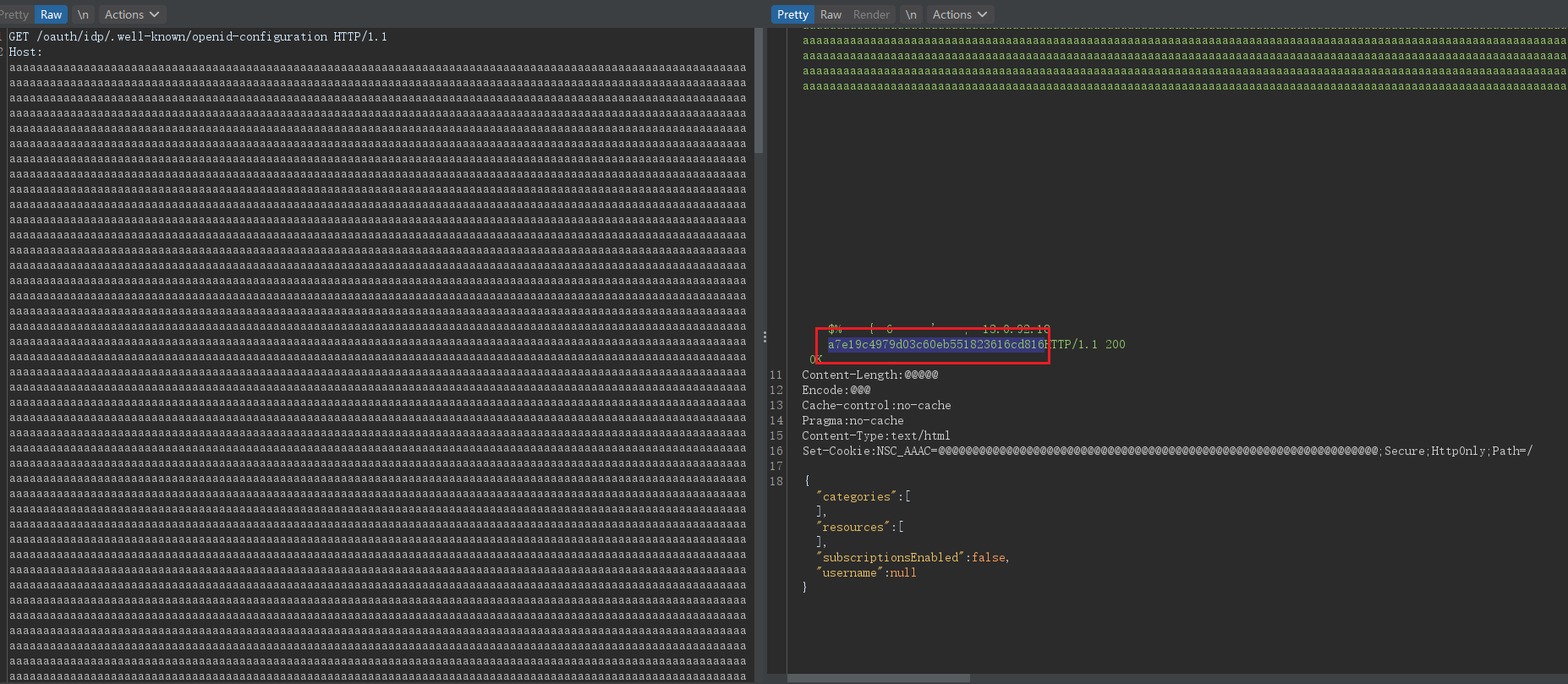Select the Raw tab in the request panel

pos(51,14)
